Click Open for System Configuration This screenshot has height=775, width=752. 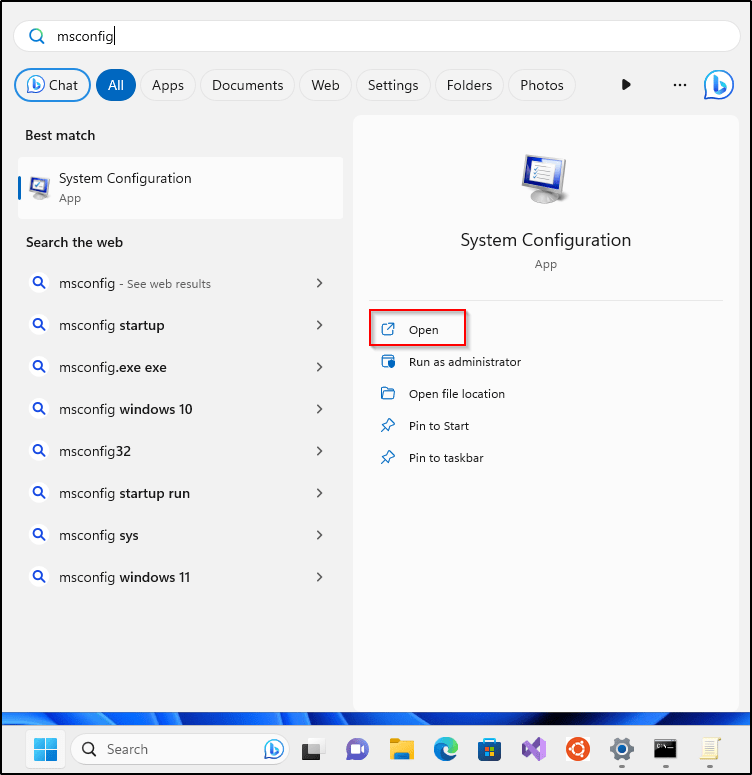tap(423, 330)
